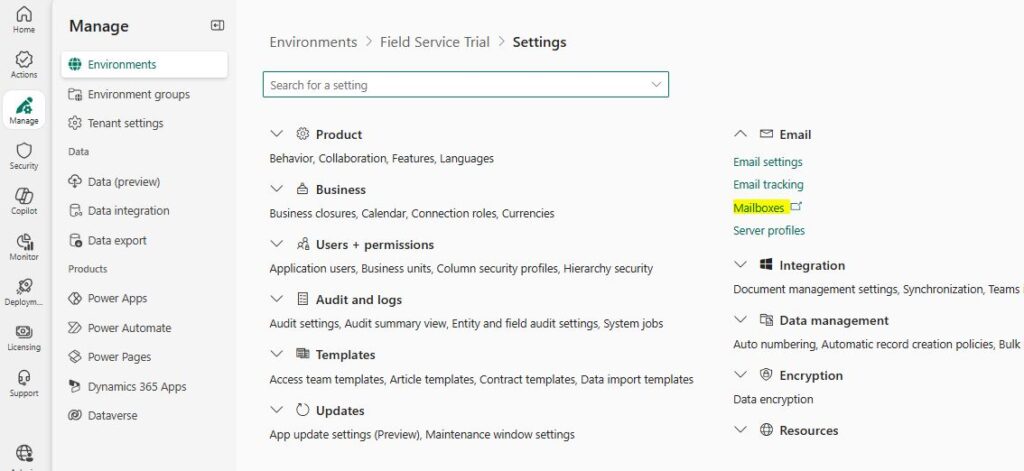Open the Support headset icon
The height and width of the screenshot is (471, 1024).
[24, 378]
